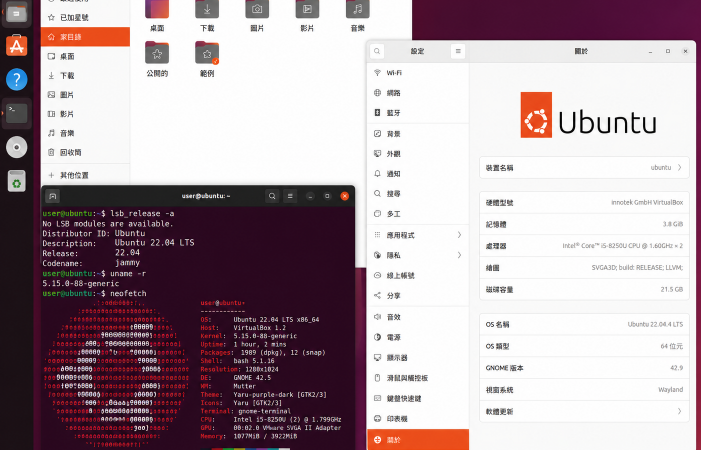Image resolution: width=701 pixels, height=450 pixels.
Task: Open the terminal hamburger menu
Action: click(x=290, y=196)
